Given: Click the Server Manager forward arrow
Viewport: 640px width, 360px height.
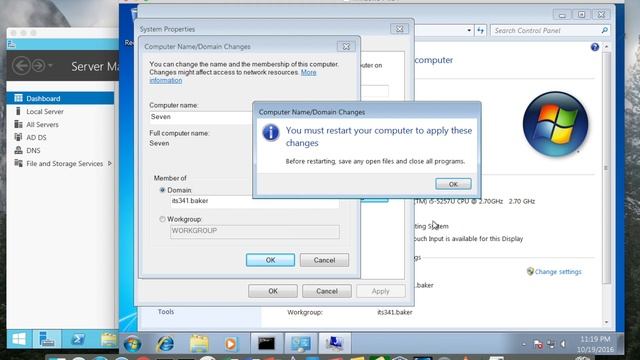Looking at the screenshot, I should click(x=38, y=66).
